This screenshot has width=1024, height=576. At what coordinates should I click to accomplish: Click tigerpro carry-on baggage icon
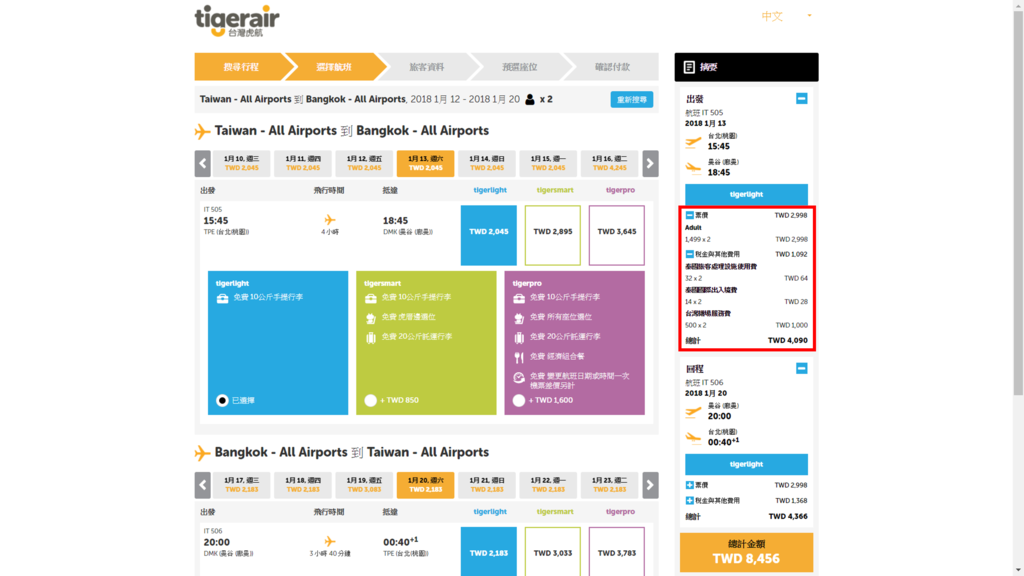click(x=519, y=298)
